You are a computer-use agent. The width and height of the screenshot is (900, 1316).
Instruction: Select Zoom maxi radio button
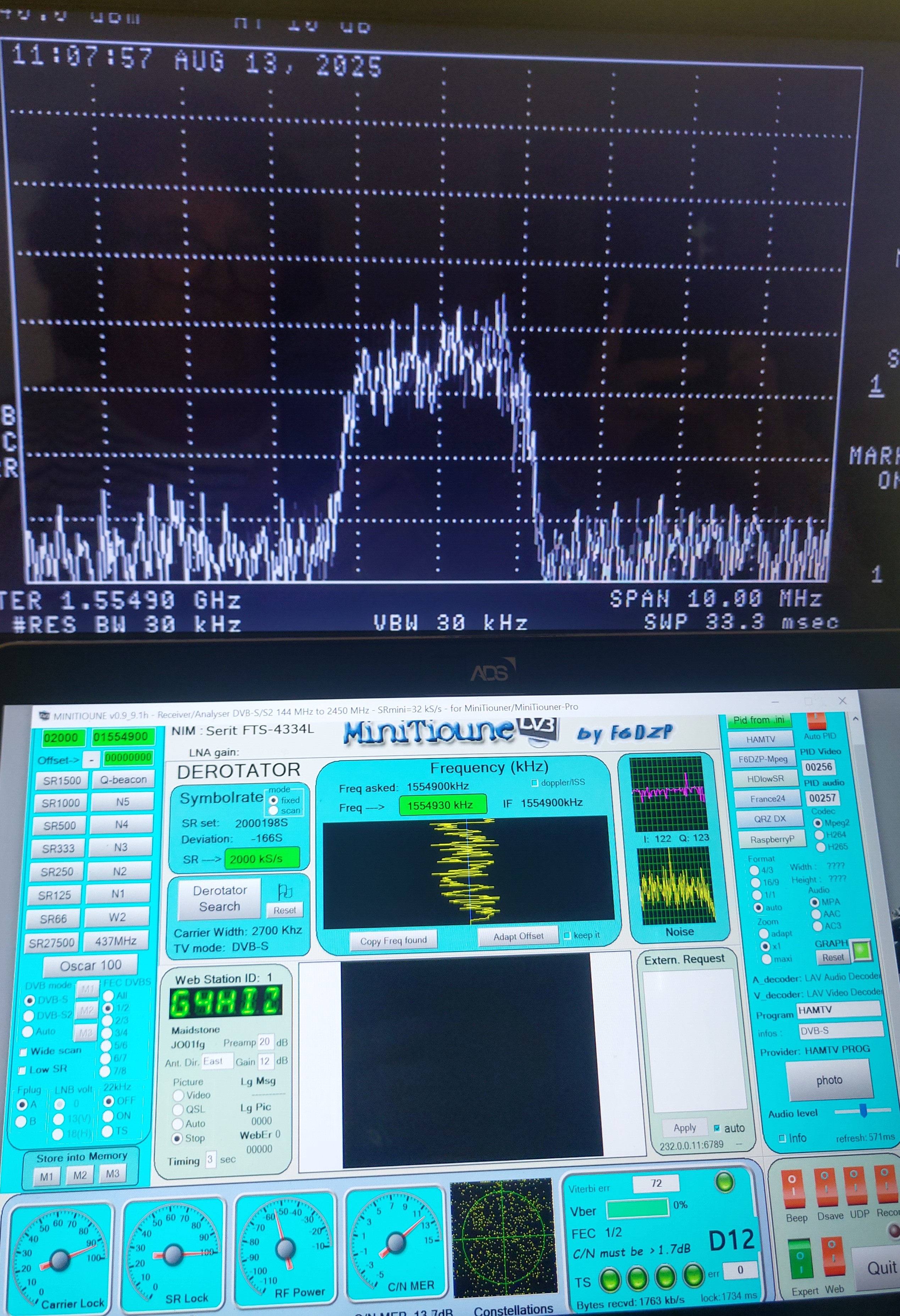coord(767,959)
